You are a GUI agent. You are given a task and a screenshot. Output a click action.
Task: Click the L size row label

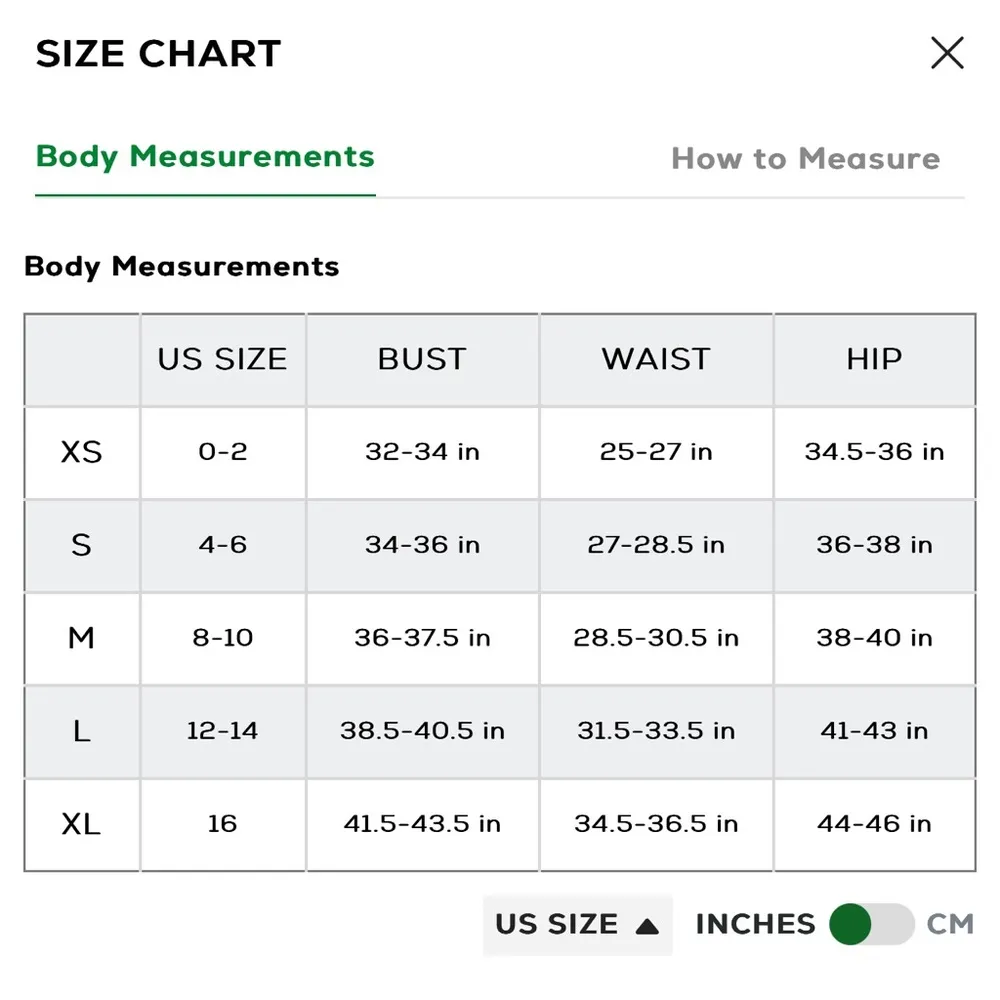pos(82,731)
